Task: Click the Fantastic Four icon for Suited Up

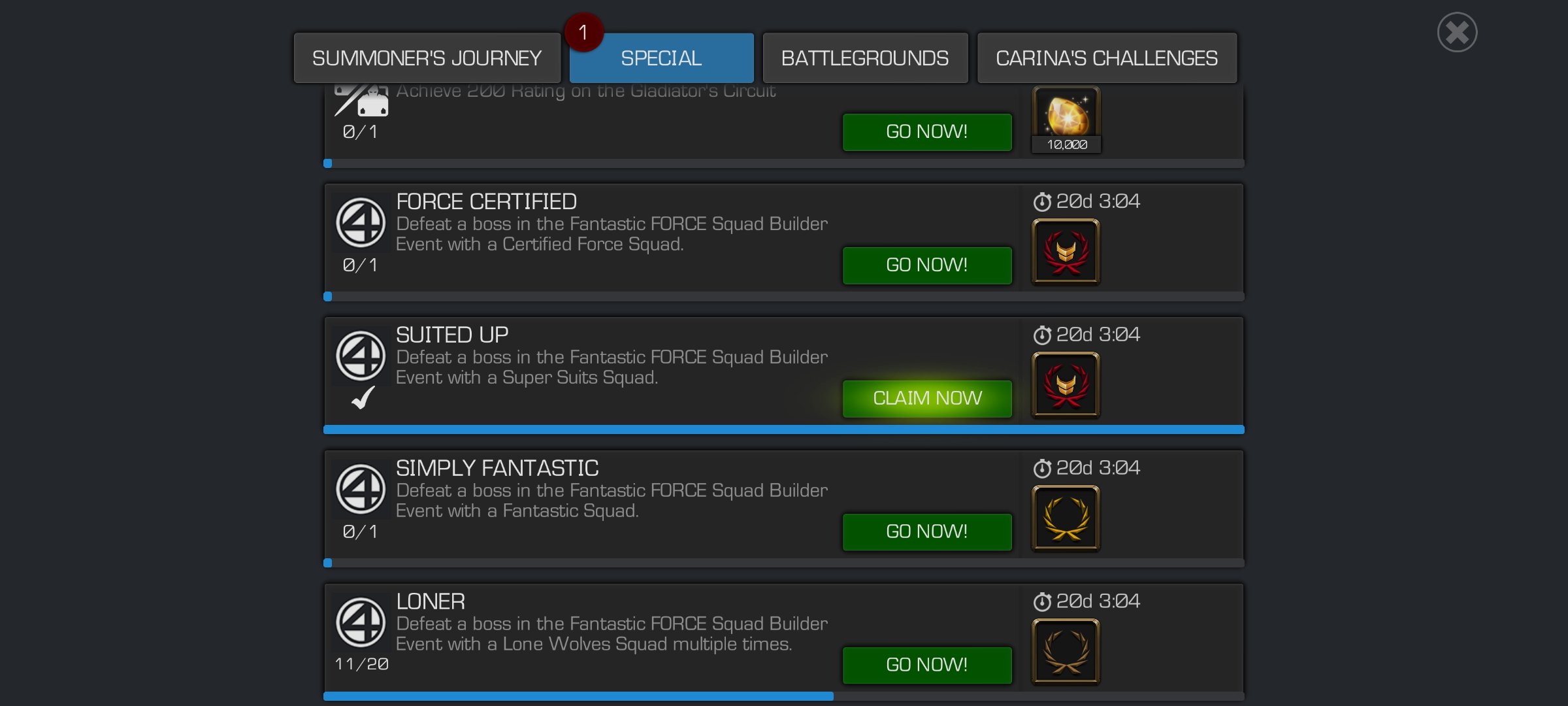Action: click(360, 356)
